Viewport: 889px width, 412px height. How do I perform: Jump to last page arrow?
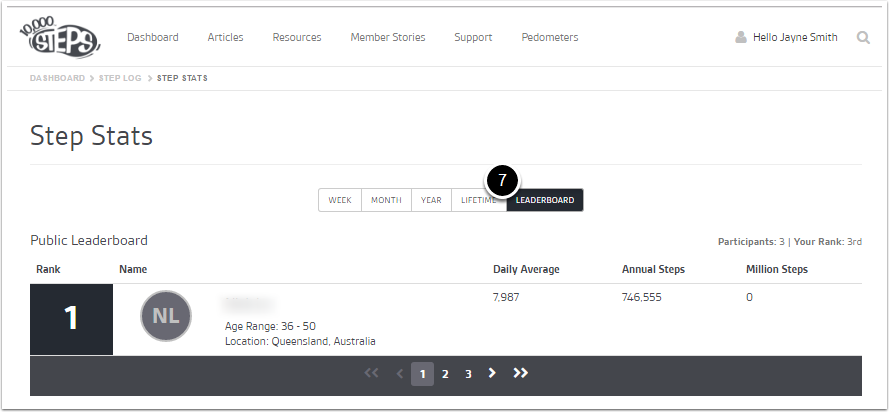(x=520, y=373)
